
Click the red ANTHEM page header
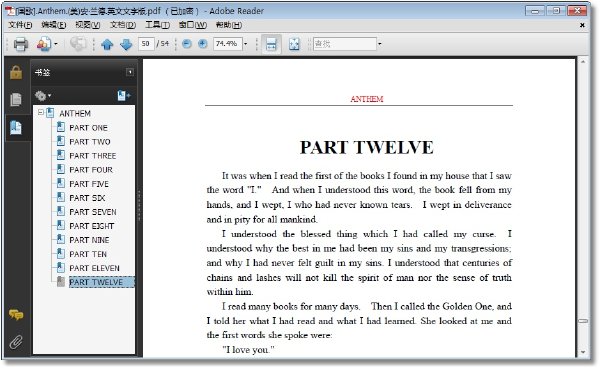[x=367, y=99]
